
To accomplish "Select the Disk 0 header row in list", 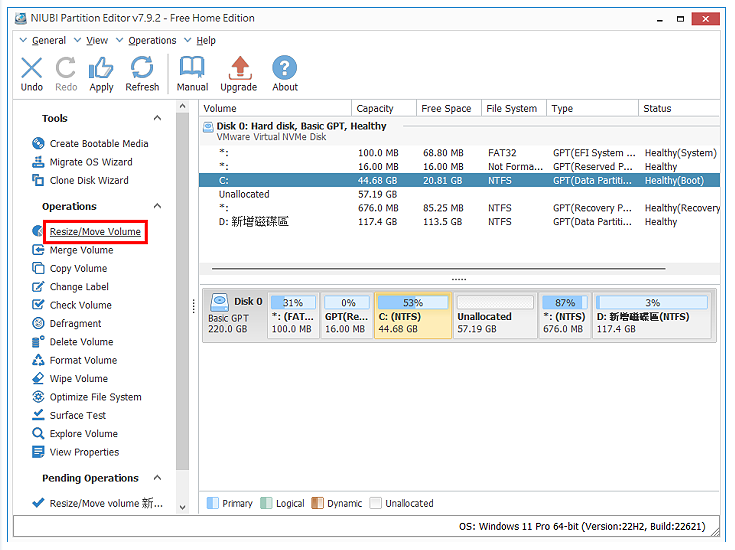I will [x=459, y=131].
